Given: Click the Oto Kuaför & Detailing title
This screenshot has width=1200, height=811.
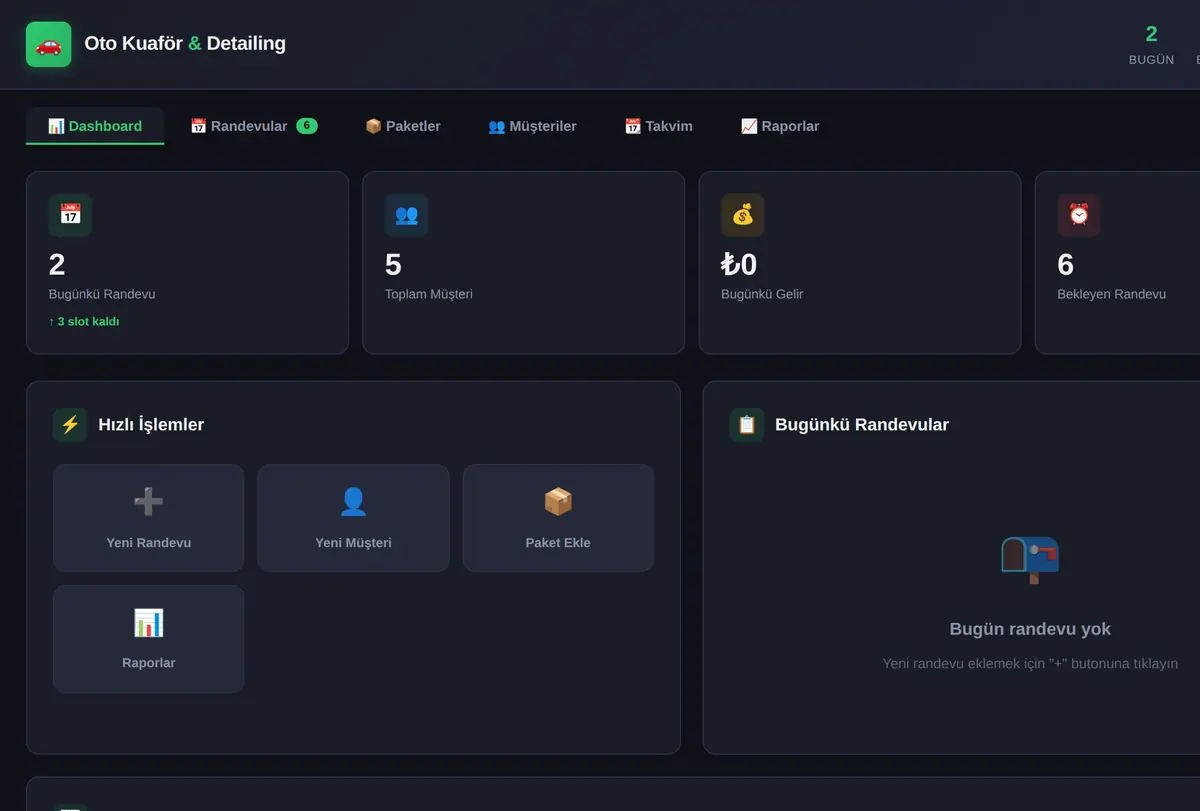Looking at the screenshot, I should 185,44.
